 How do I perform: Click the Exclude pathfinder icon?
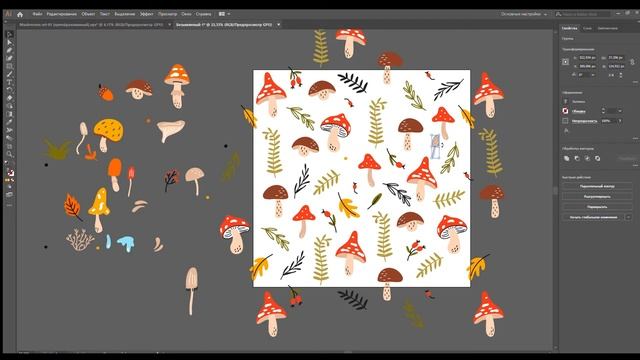pos(598,158)
